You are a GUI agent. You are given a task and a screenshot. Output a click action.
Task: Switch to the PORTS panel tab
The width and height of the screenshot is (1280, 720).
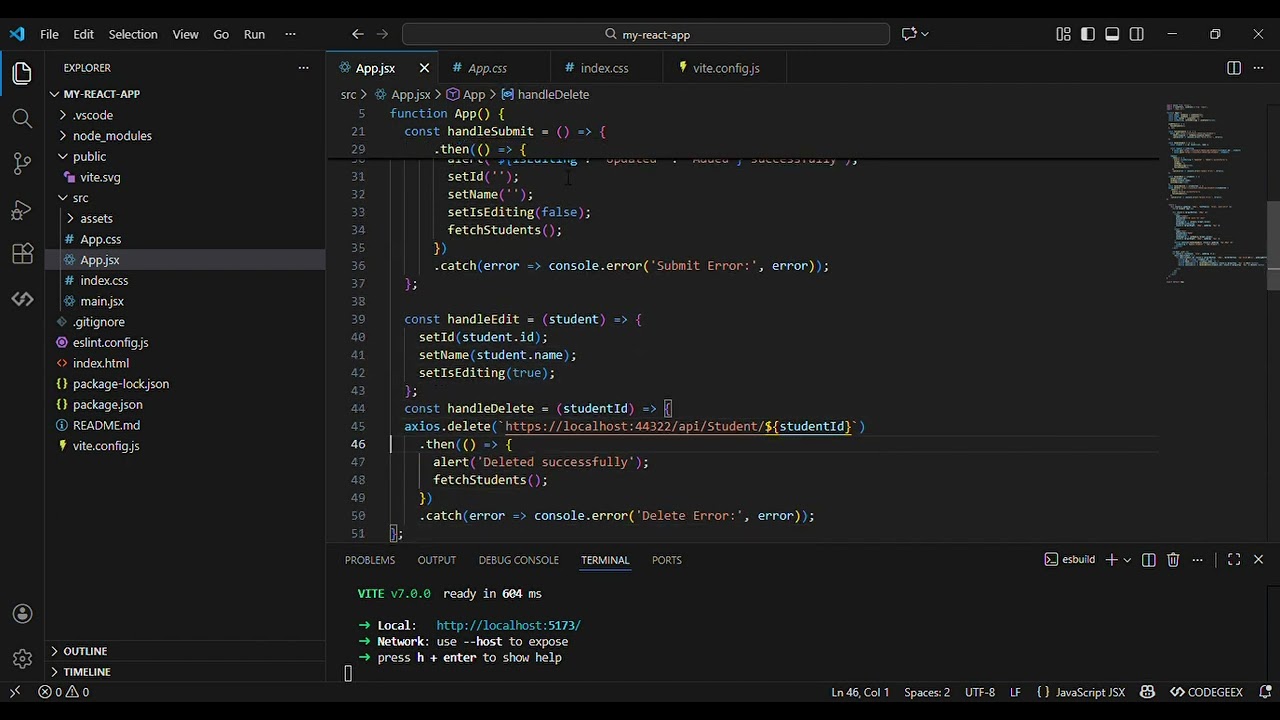pyautogui.click(x=666, y=560)
